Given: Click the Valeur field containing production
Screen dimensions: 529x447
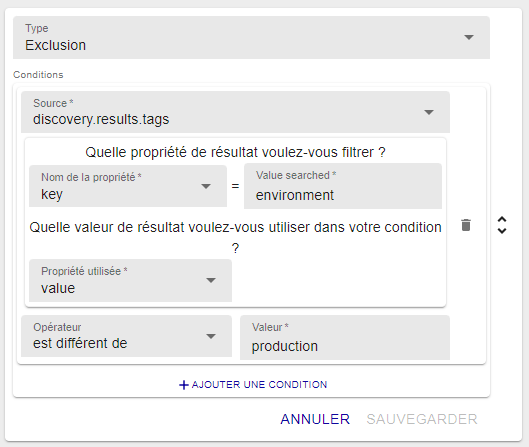Looking at the screenshot, I should coord(345,337).
